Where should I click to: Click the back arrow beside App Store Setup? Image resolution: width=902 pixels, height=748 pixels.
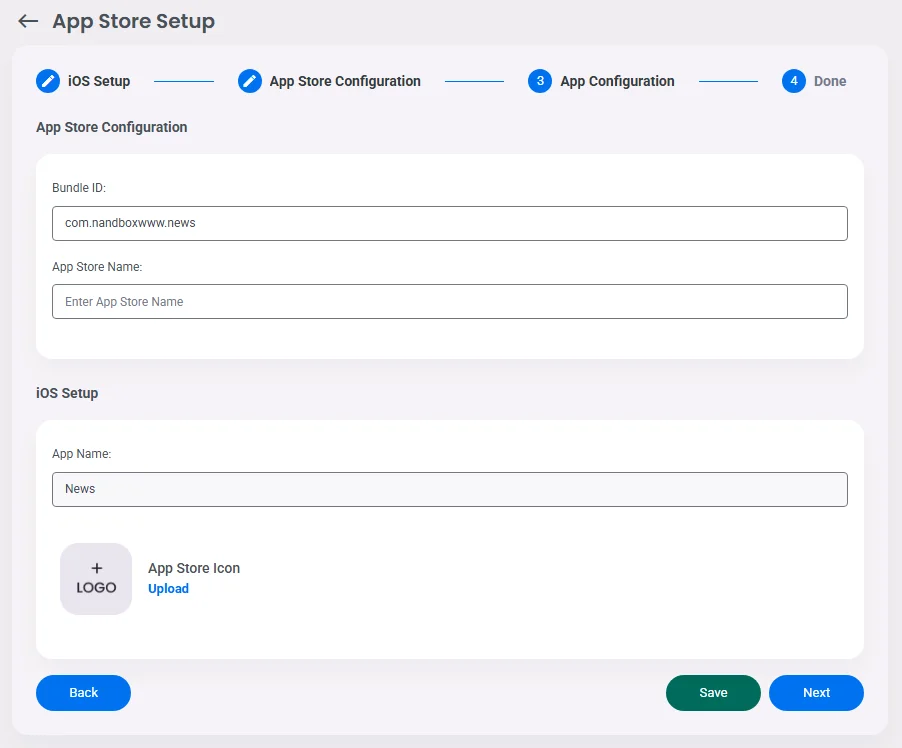[28, 21]
